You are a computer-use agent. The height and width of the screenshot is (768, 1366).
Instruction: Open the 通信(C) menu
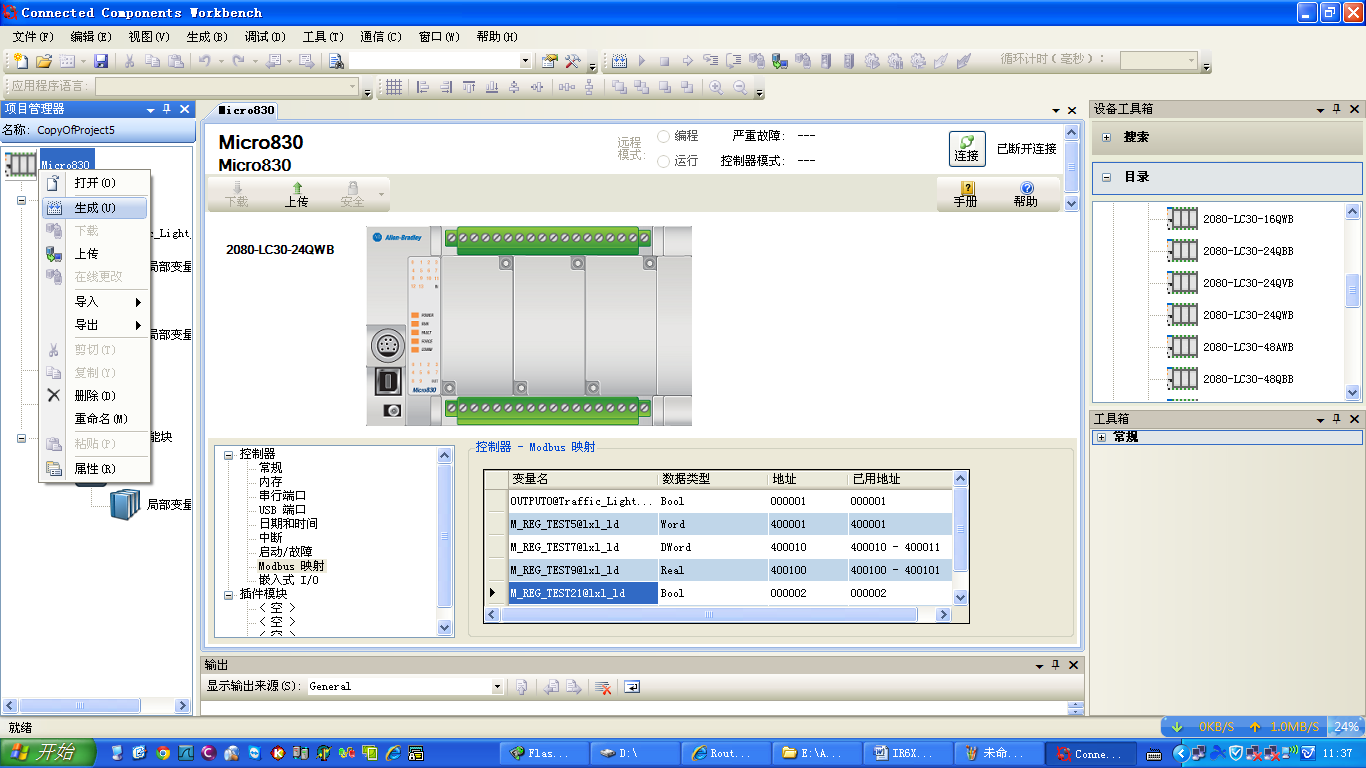380,37
